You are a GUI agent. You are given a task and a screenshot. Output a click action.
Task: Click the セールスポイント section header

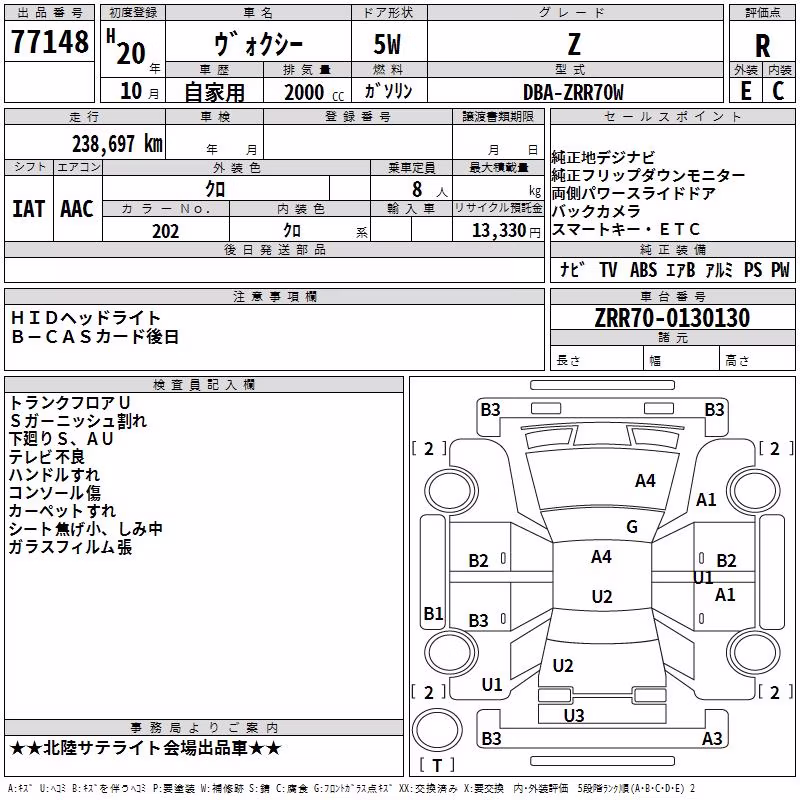pos(672,116)
